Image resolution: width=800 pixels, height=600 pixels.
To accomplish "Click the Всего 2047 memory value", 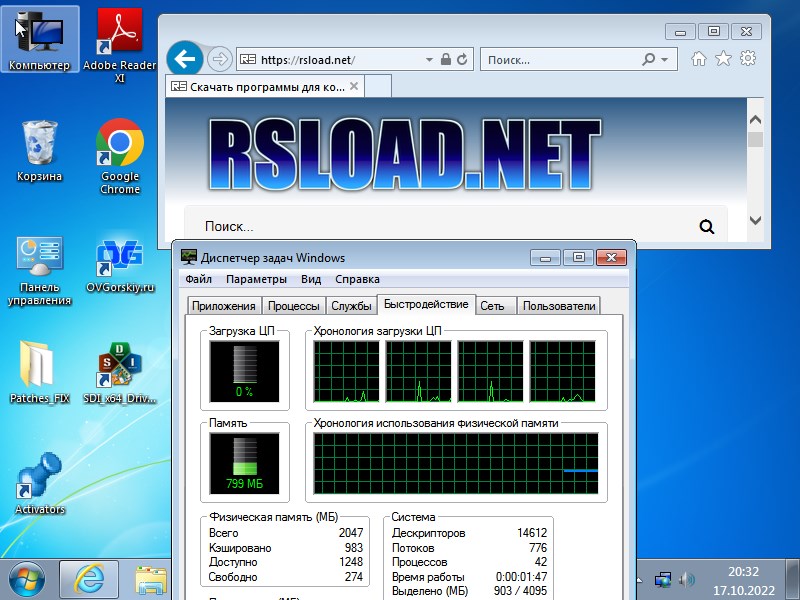I will coord(351,533).
